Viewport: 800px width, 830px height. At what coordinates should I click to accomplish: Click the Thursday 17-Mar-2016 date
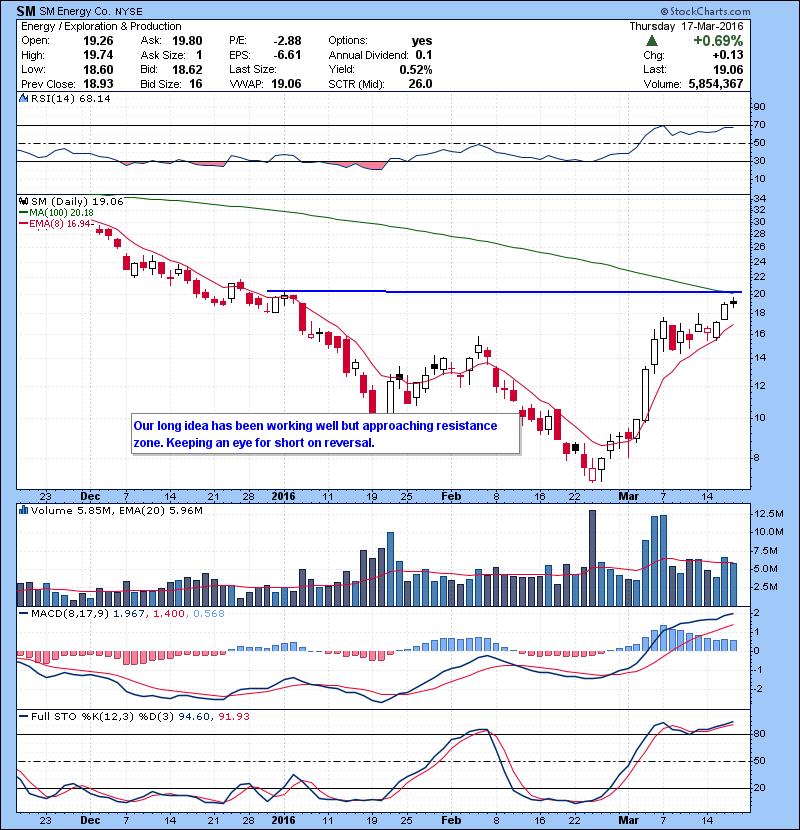pyautogui.click(x=686, y=26)
